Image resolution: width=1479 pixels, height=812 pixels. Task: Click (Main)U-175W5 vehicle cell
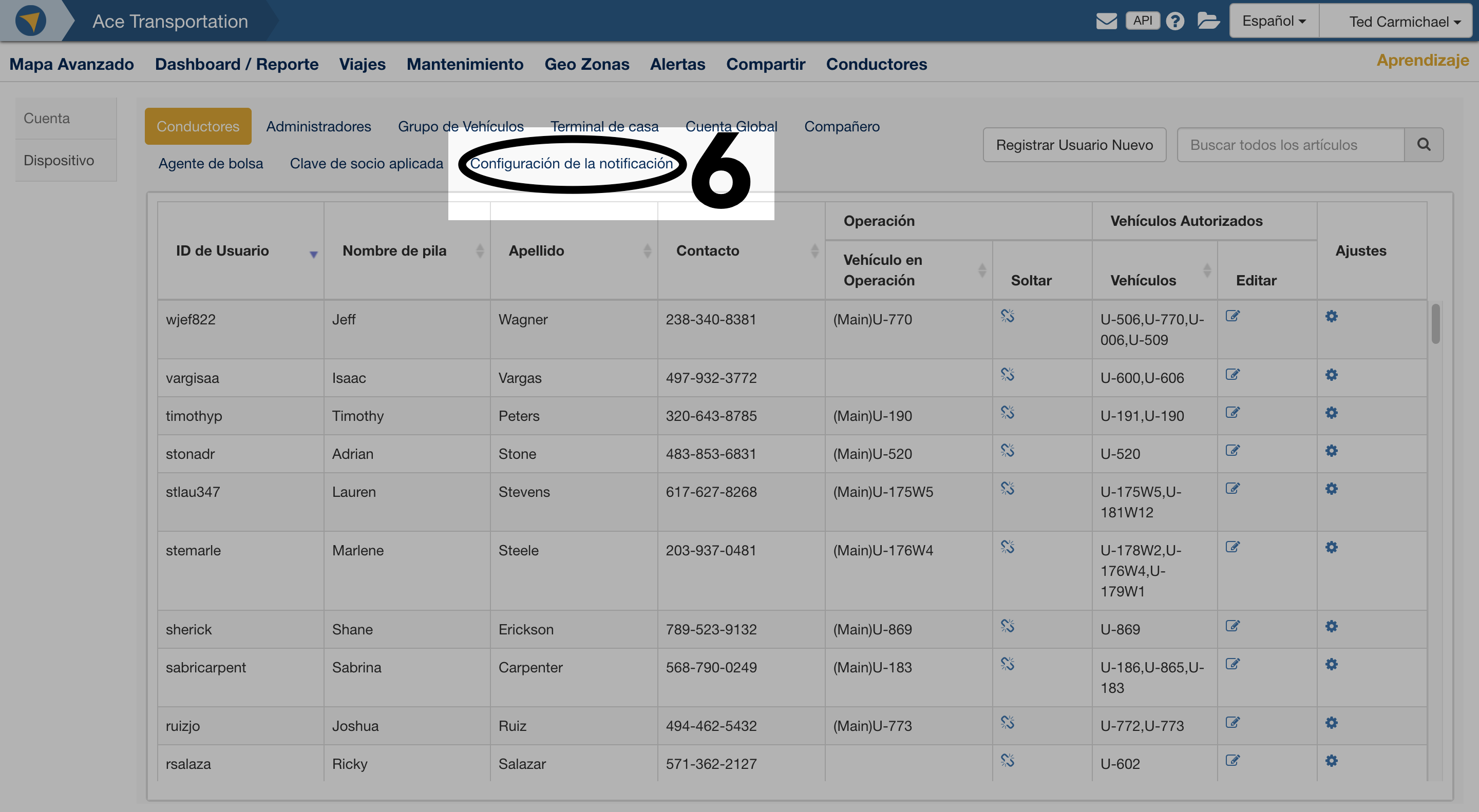pos(908,502)
